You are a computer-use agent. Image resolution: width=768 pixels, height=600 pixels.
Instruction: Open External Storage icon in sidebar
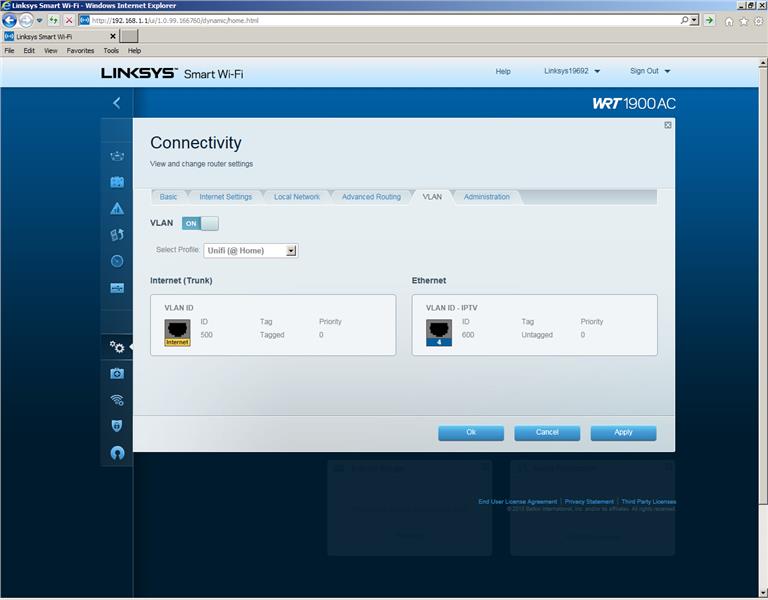click(117, 288)
